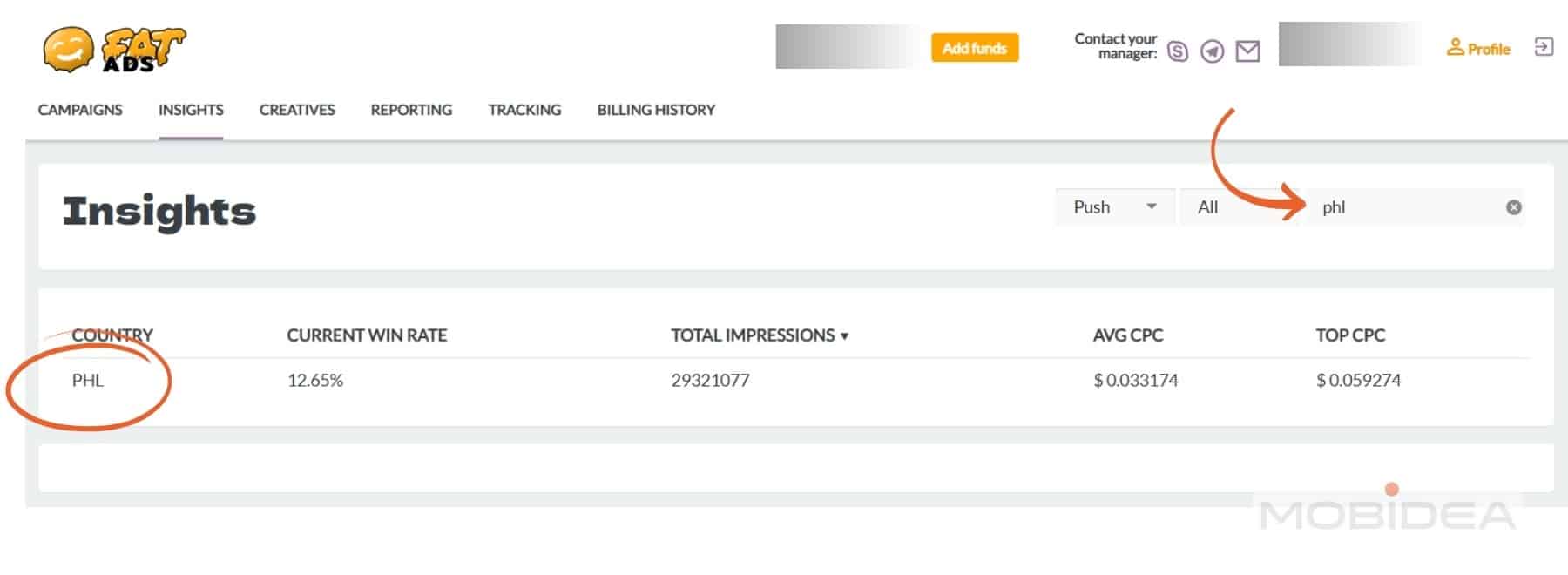The width and height of the screenshot is (1568, 575).
Task: Click the Fat Ads logo
Action: pyautogui.click(x=114, y=49)
